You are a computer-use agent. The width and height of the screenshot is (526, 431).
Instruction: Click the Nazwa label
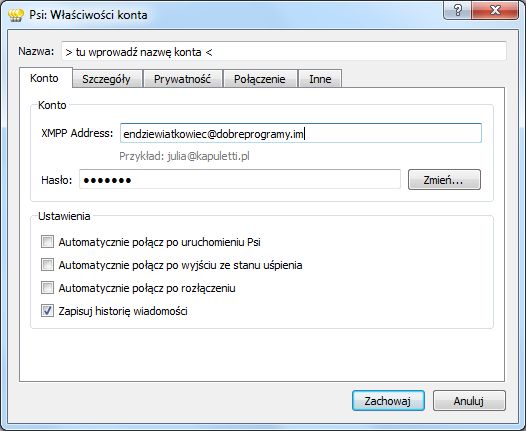tap(36, 51)
